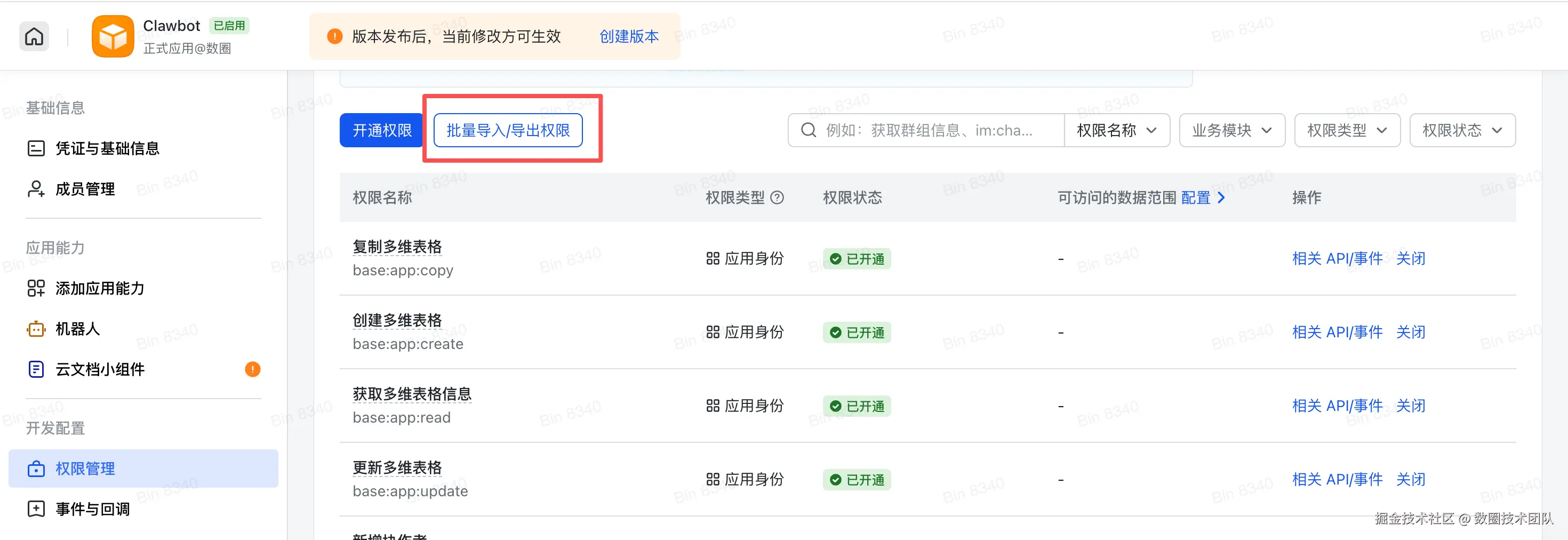Open the 权限名称 dropdown

coord(1116,130)
